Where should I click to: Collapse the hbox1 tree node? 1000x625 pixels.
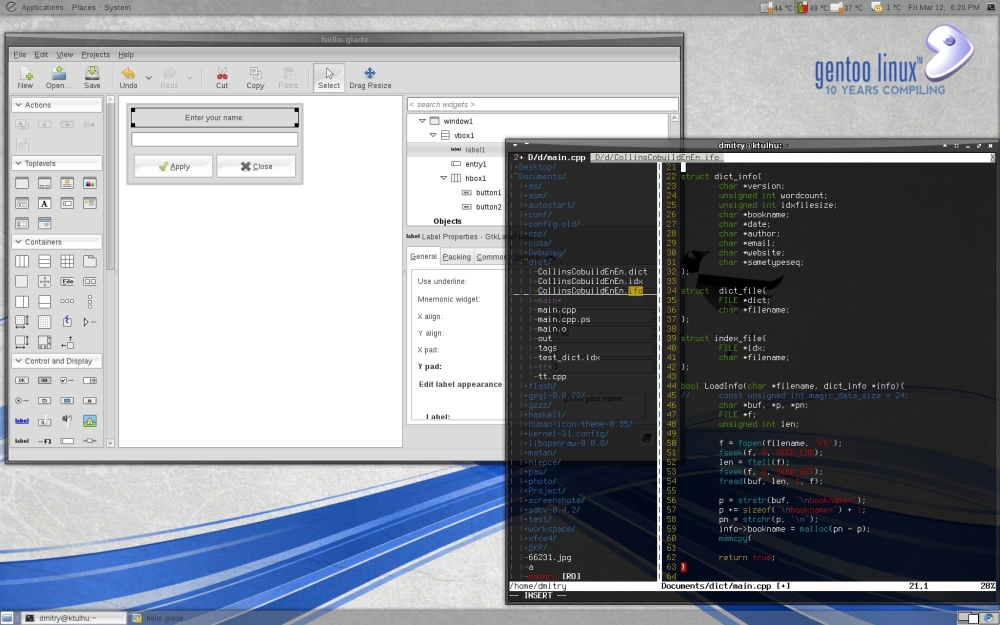point(444,178)
